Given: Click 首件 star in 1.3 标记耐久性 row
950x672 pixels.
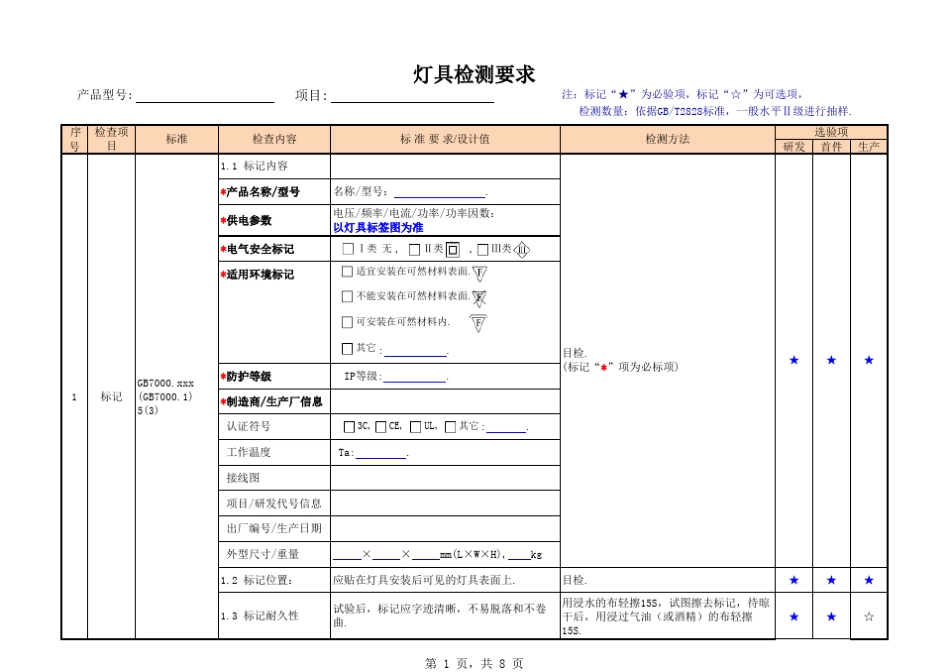Looking at the screenshot, I should (831, 617).
